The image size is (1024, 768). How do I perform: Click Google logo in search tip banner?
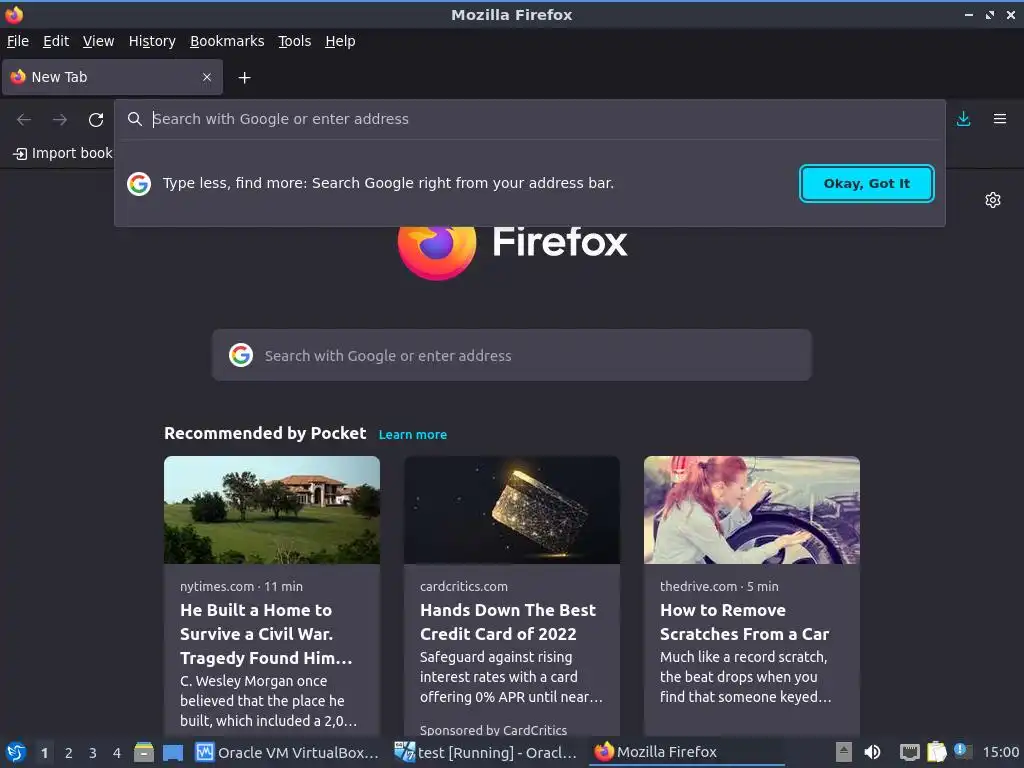(x=138, y=184)
